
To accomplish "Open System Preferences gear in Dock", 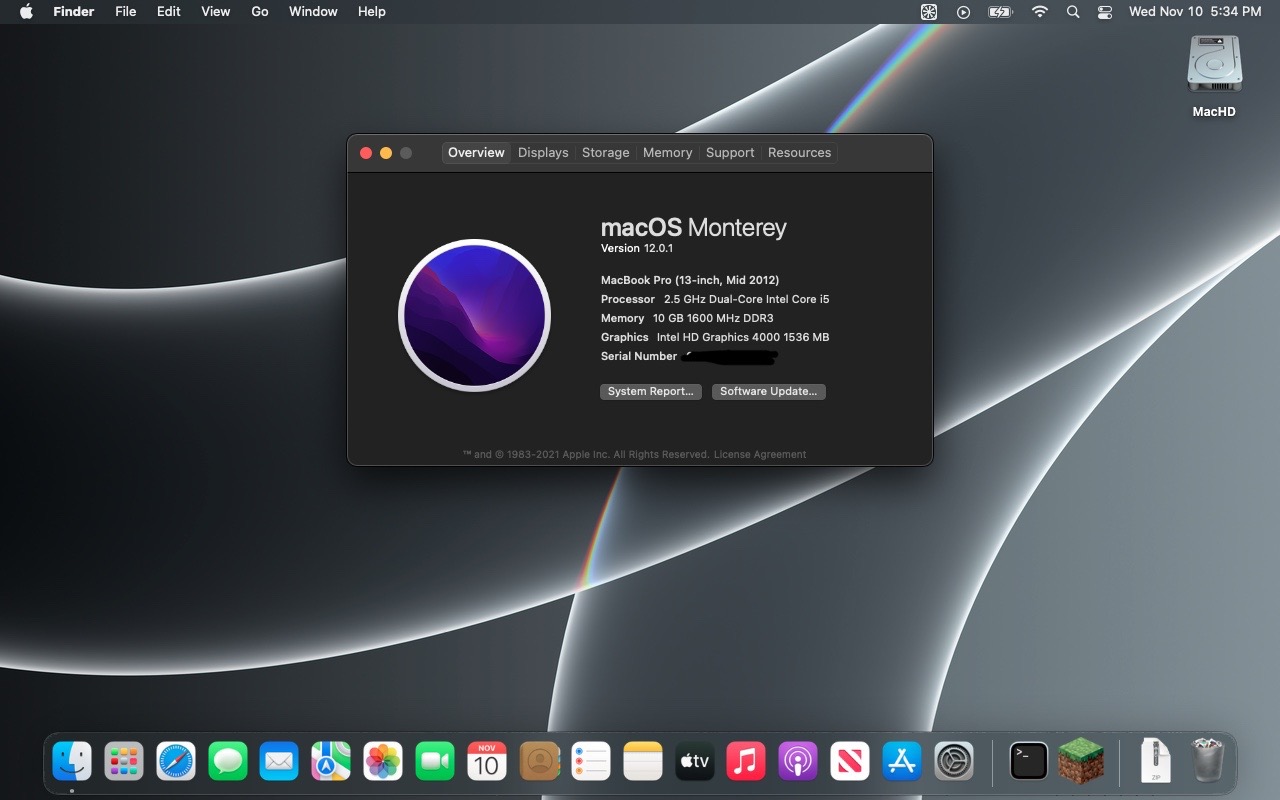I will coord(954,762).
